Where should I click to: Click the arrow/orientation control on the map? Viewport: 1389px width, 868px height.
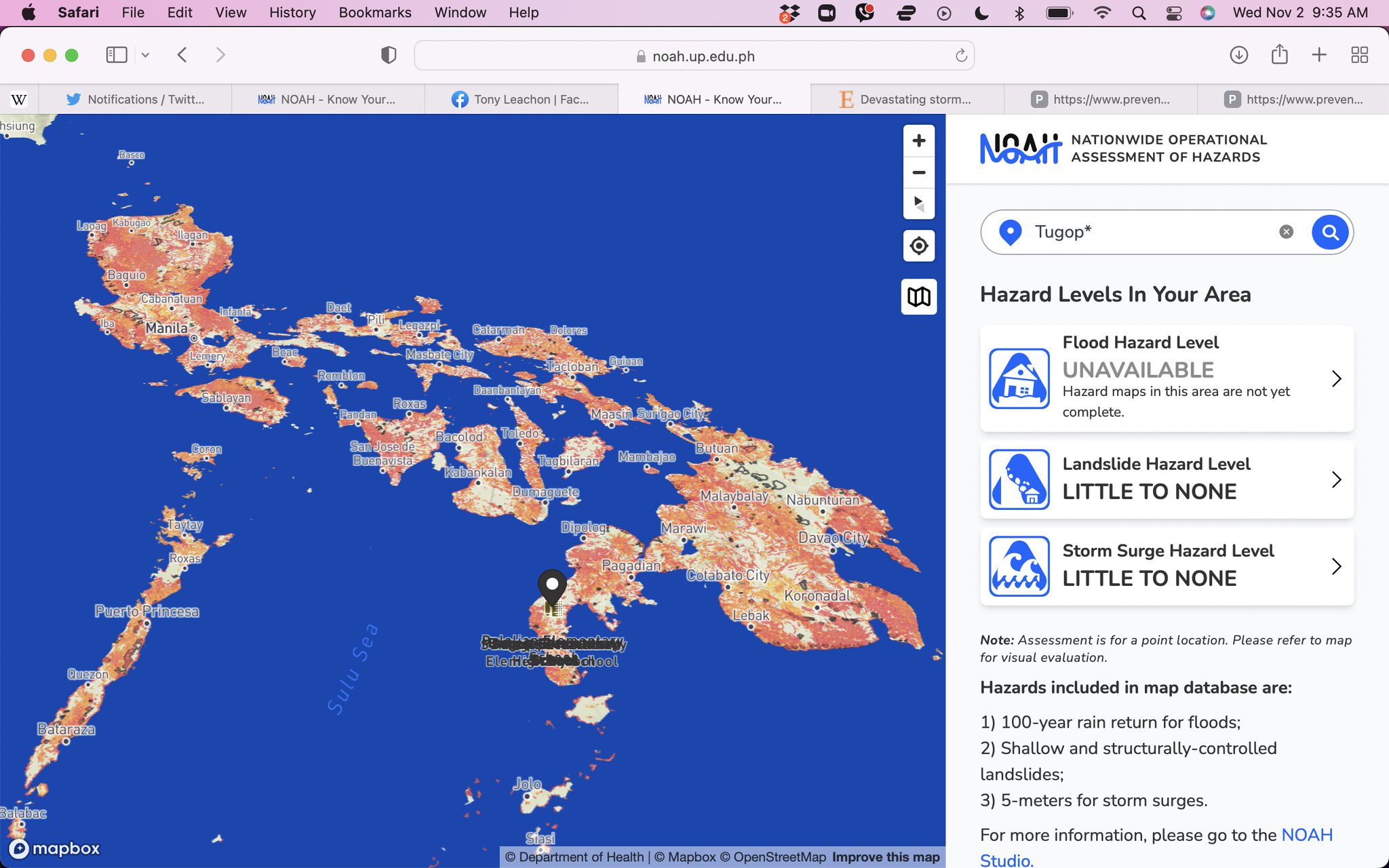pos(919,204)
